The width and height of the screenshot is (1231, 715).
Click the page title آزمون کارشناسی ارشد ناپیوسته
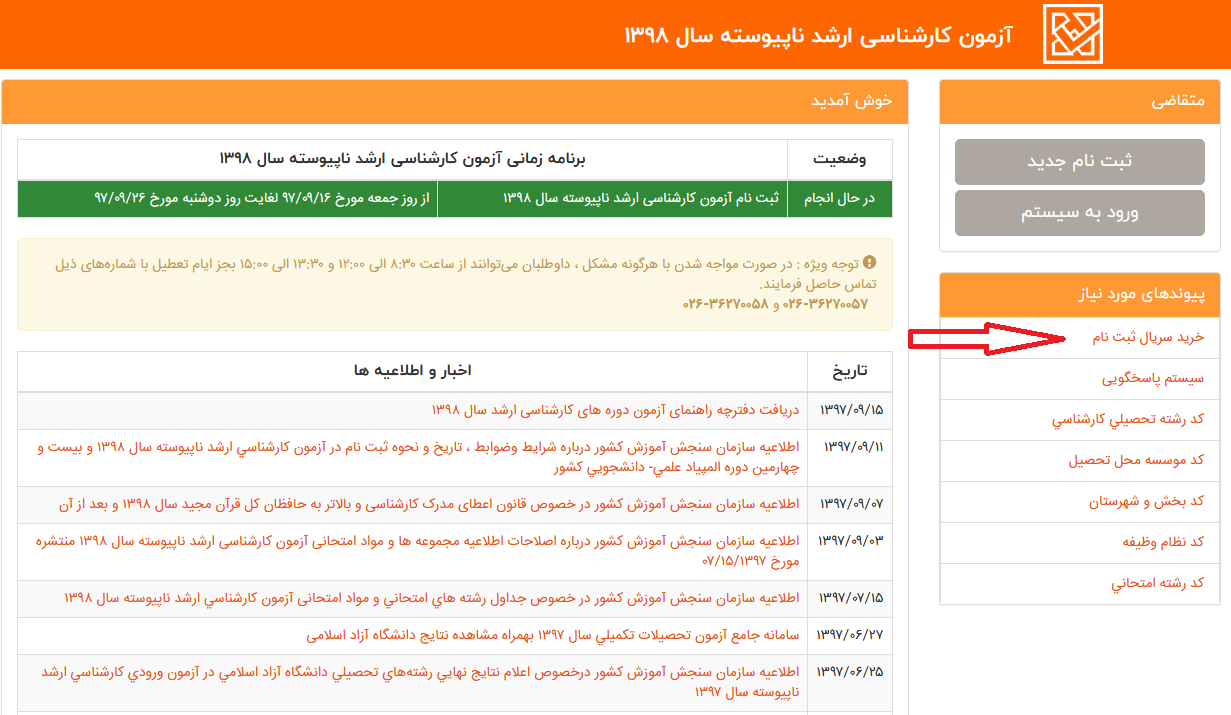tap(818, 36)
